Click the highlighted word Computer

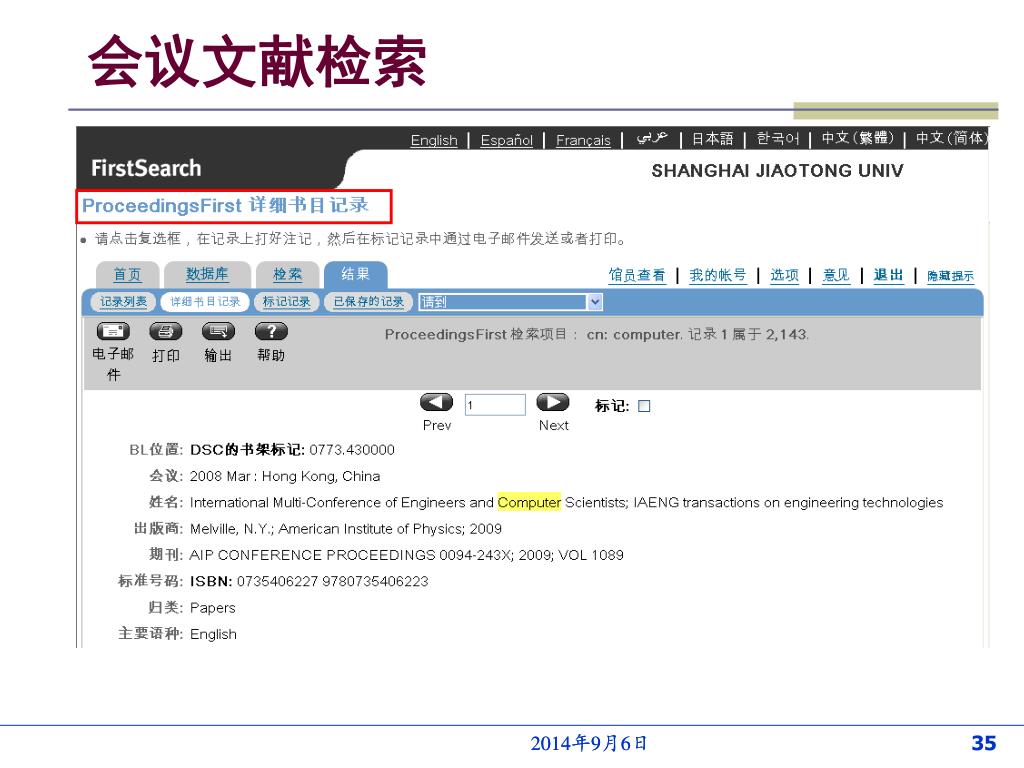point(529,502)
